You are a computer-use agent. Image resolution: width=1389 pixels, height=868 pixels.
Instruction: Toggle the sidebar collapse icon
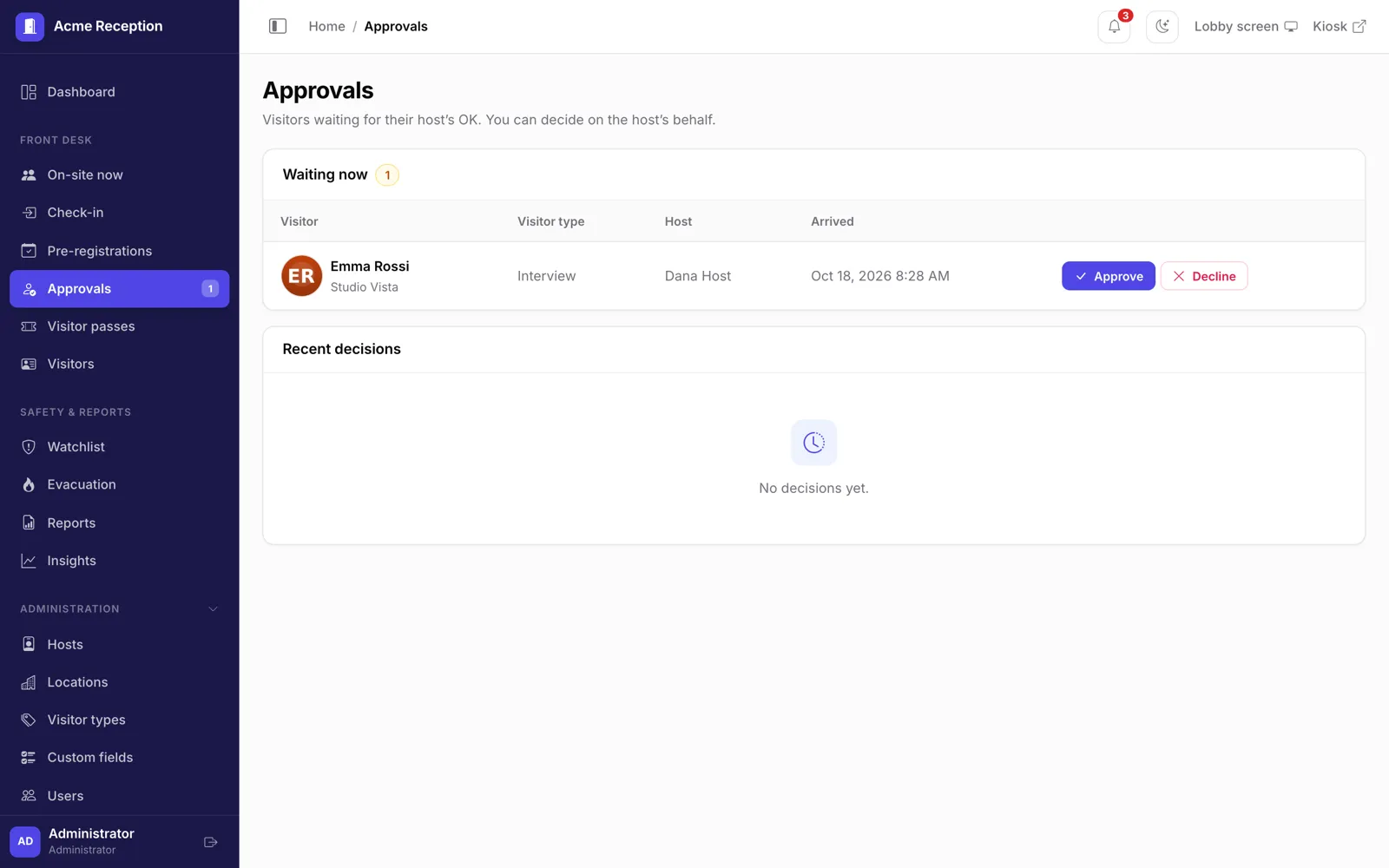[278, 26]
